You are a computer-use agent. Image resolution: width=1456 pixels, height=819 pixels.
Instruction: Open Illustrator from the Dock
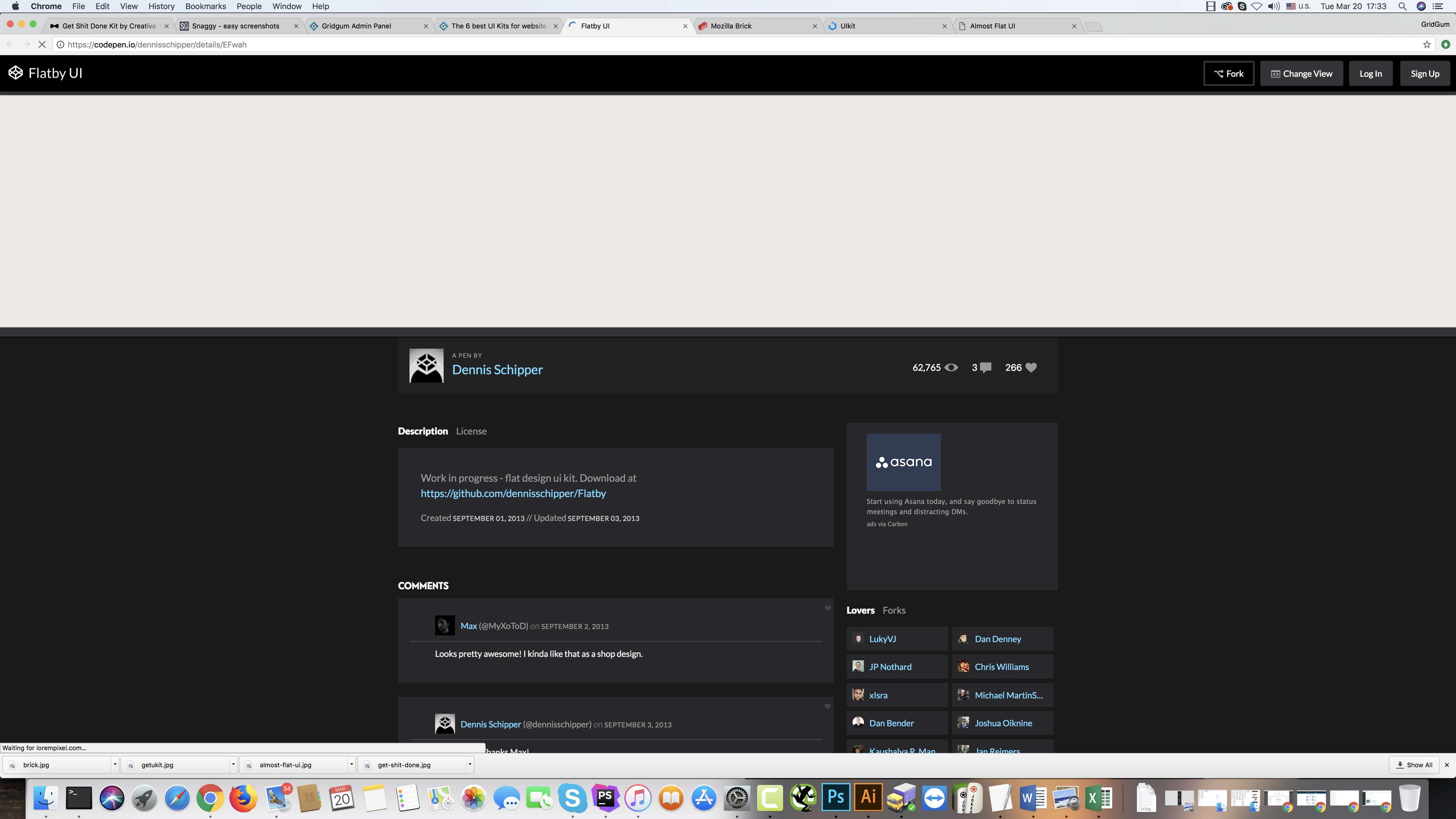[868, 797]
